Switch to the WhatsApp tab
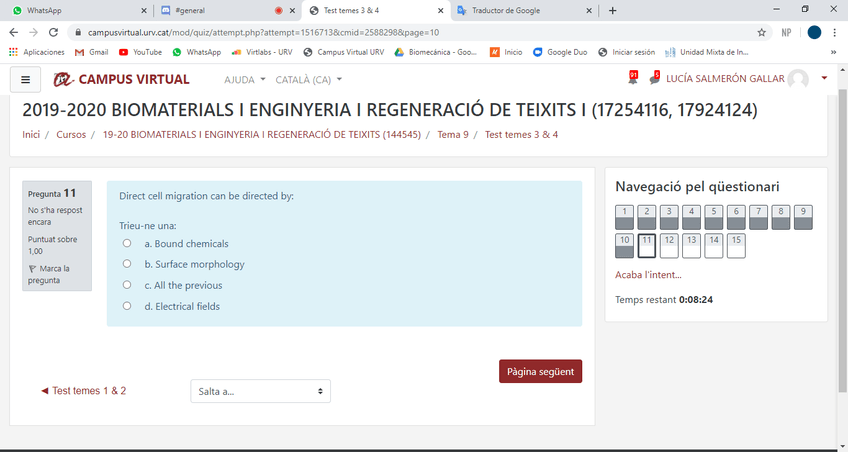848x452 pixels. point(76,10)
